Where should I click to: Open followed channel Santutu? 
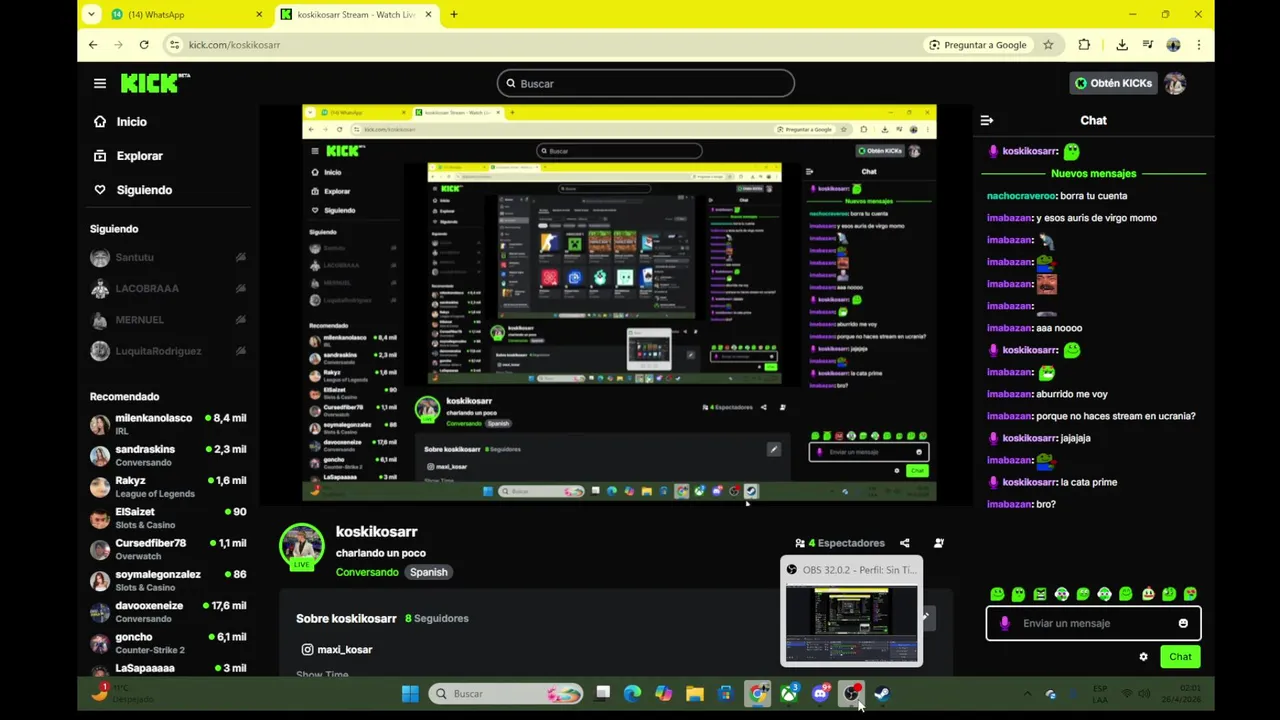[x=168, y=258]
